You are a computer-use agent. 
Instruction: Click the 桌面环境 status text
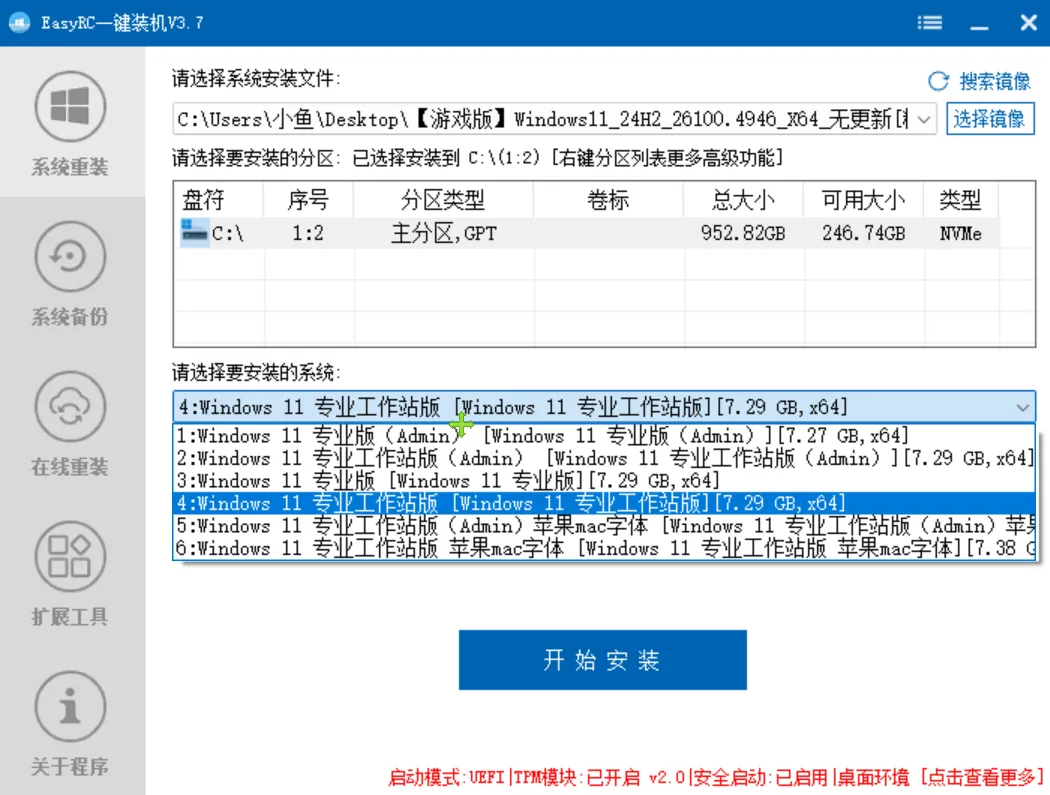coord(873,777)
